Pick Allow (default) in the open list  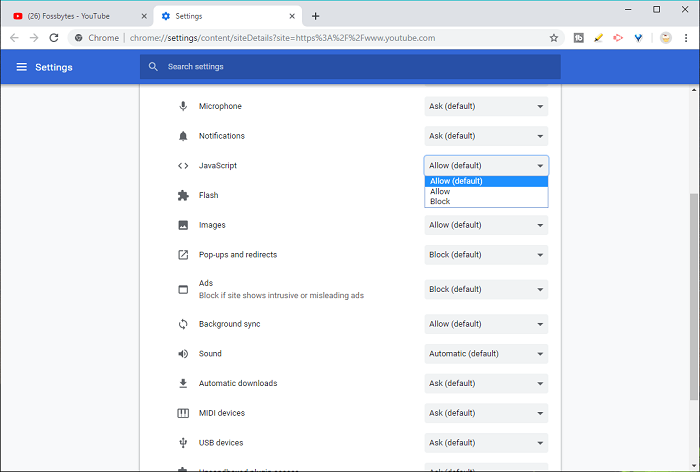456,181
